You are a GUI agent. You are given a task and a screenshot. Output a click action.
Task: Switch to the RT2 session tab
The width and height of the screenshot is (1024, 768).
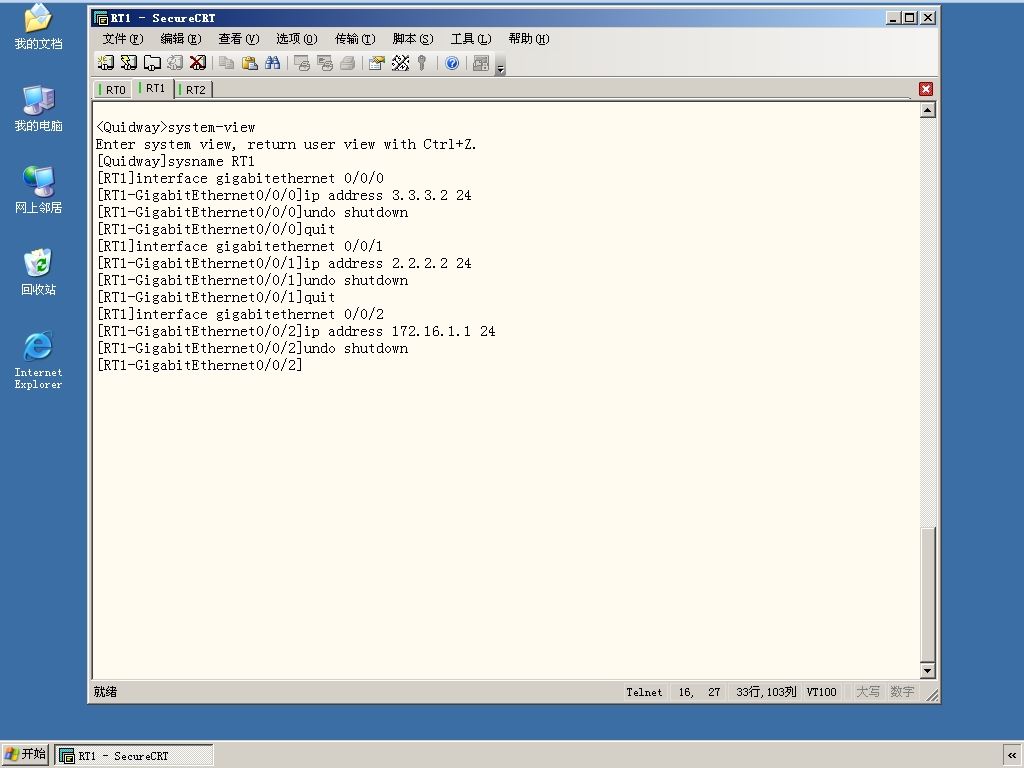[x=193, y=89]
